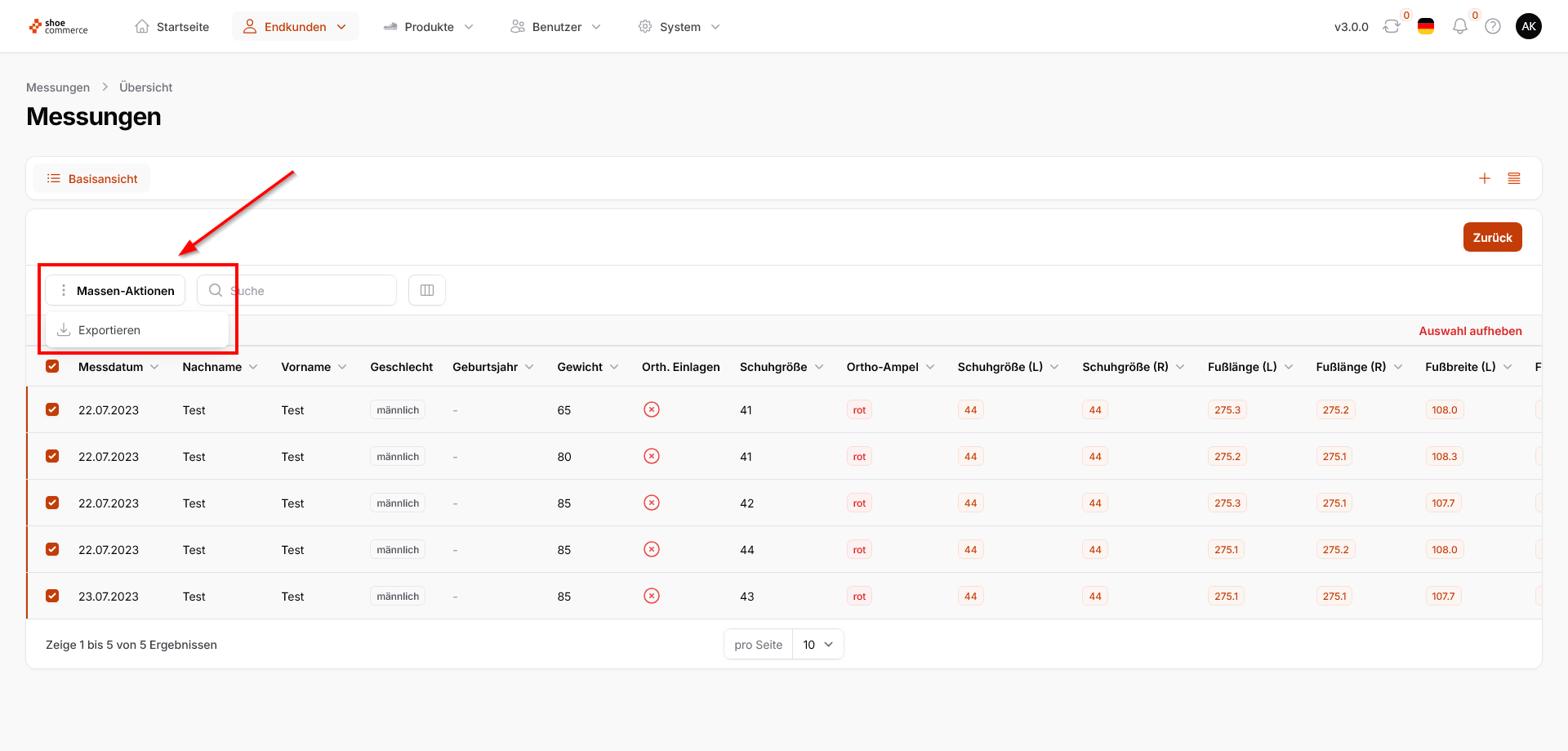Deselect the row with weight 65

[52, 409]
